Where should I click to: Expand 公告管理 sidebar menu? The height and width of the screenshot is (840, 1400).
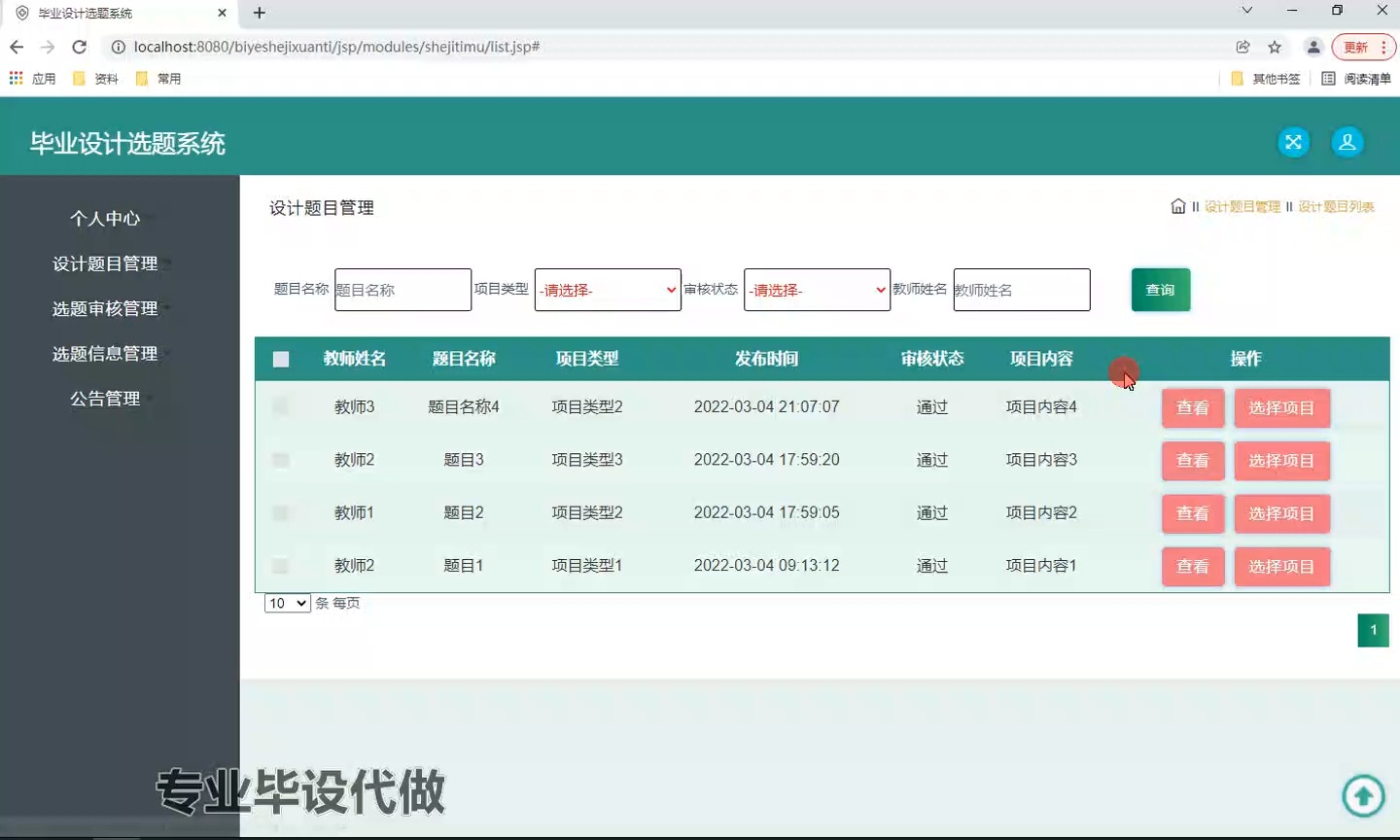pyautogui.click(x=105, y=399)
